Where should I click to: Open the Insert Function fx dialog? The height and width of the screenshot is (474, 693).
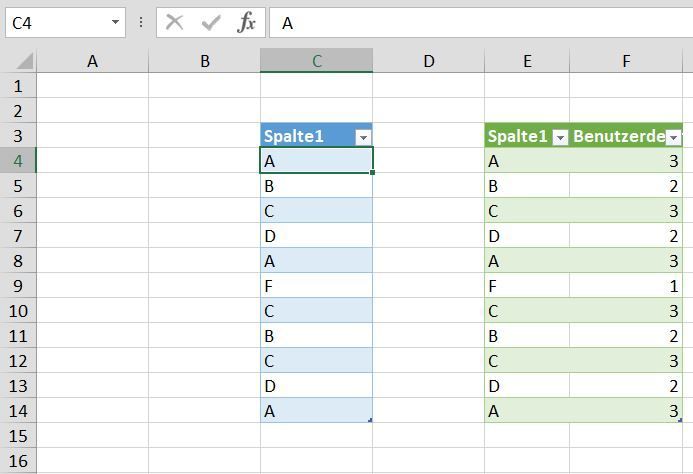pos(246,22)
